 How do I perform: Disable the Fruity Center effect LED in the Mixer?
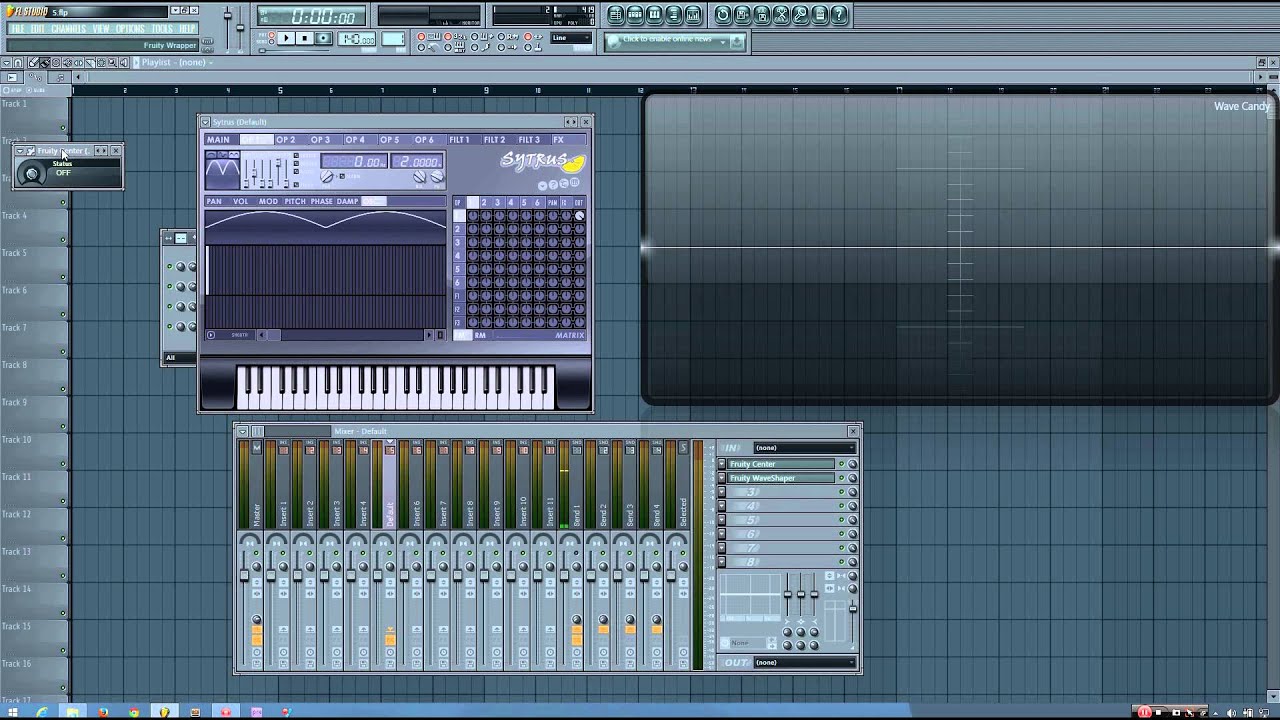[x=841, y=464]
